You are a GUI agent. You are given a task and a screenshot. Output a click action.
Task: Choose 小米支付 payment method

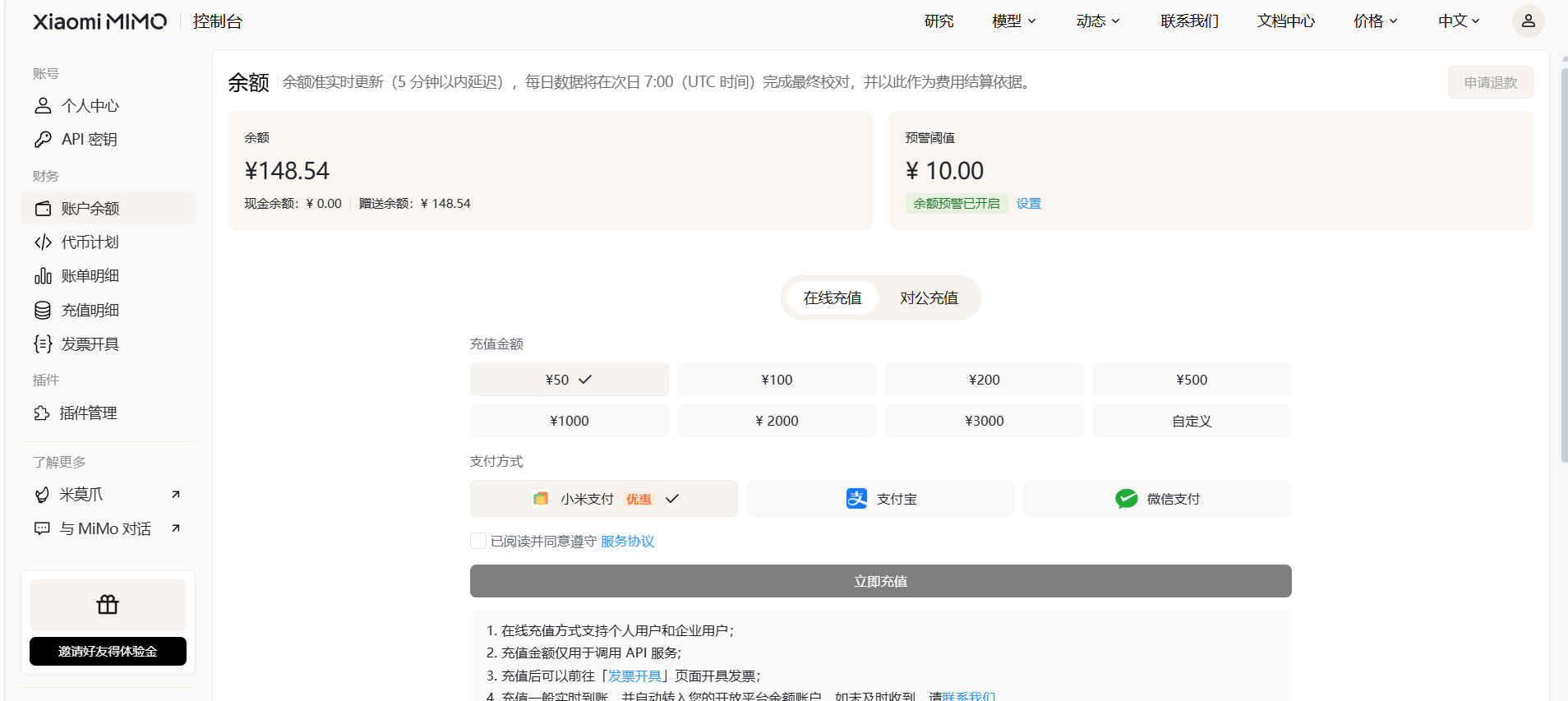point(604,499)
